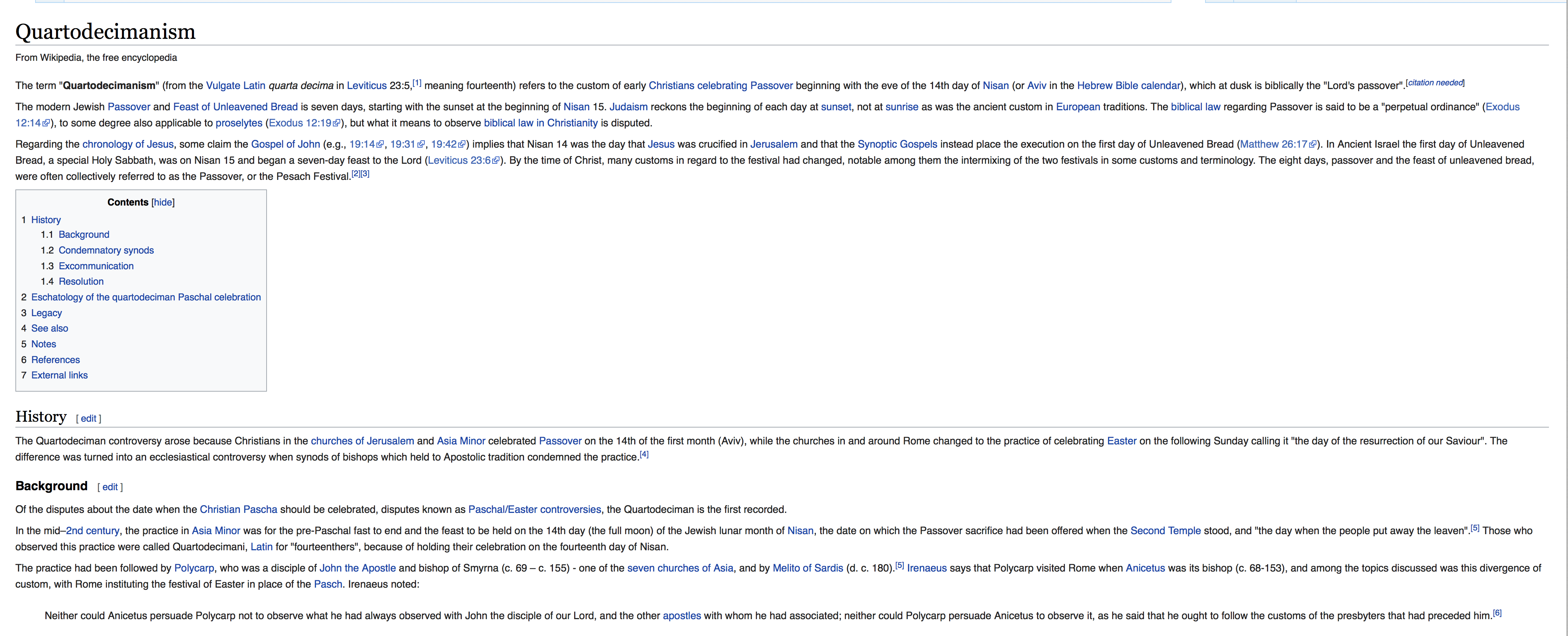Follow the Hebrew Bible calendar link
The height and width of the screenshot is (636, 1568).
(x=1129, y=86)
